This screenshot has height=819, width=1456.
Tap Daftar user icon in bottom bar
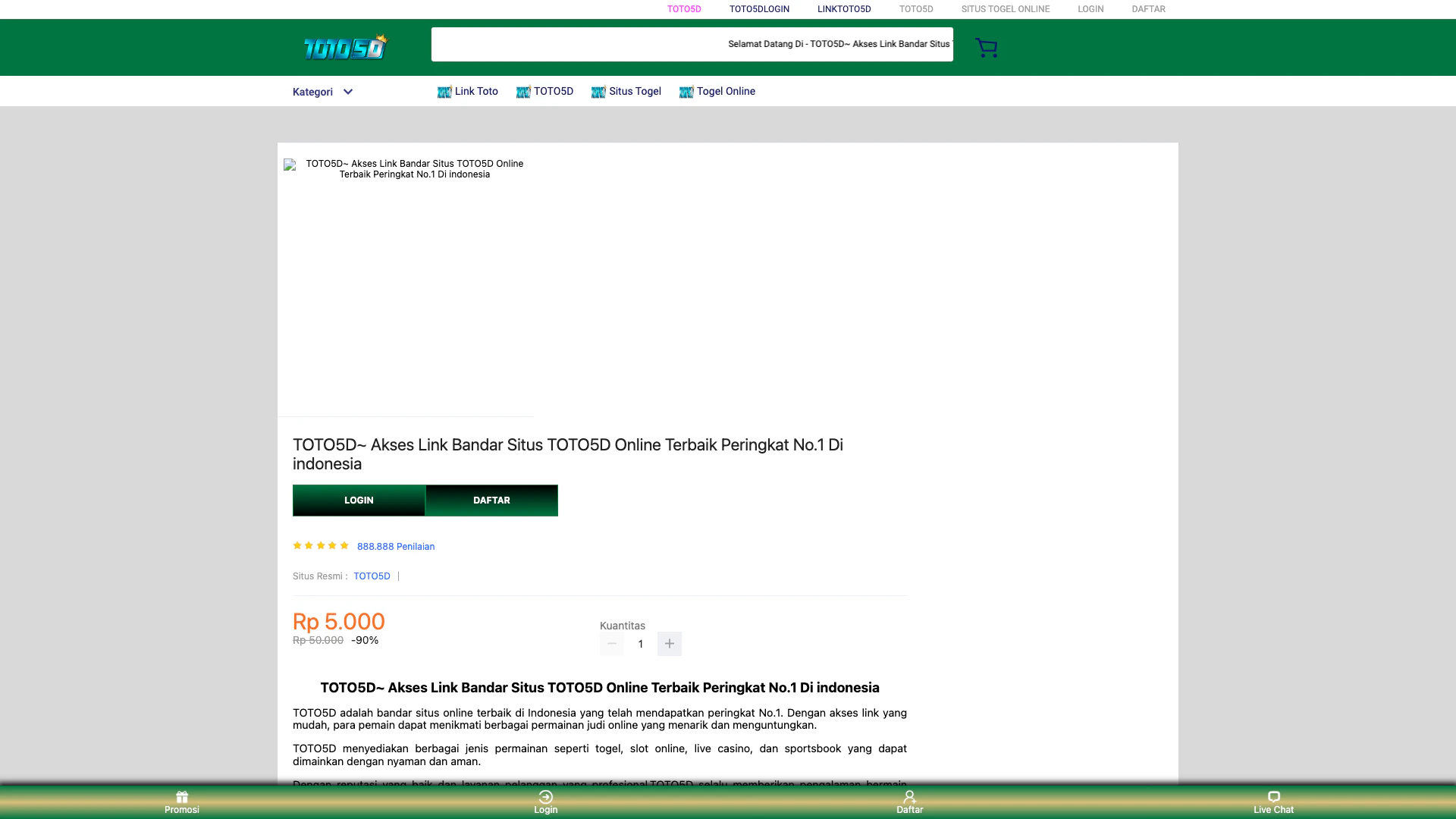click(909, 797)
